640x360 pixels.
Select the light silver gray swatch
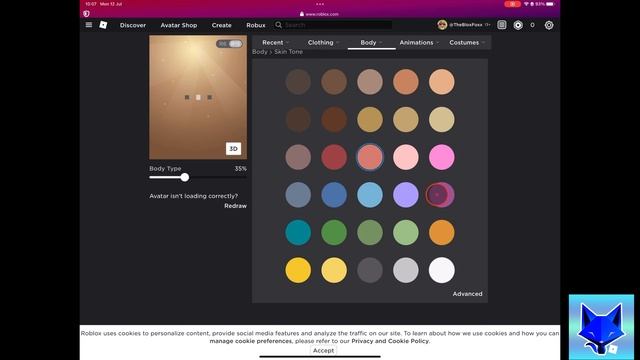click(x=406, y=270)
